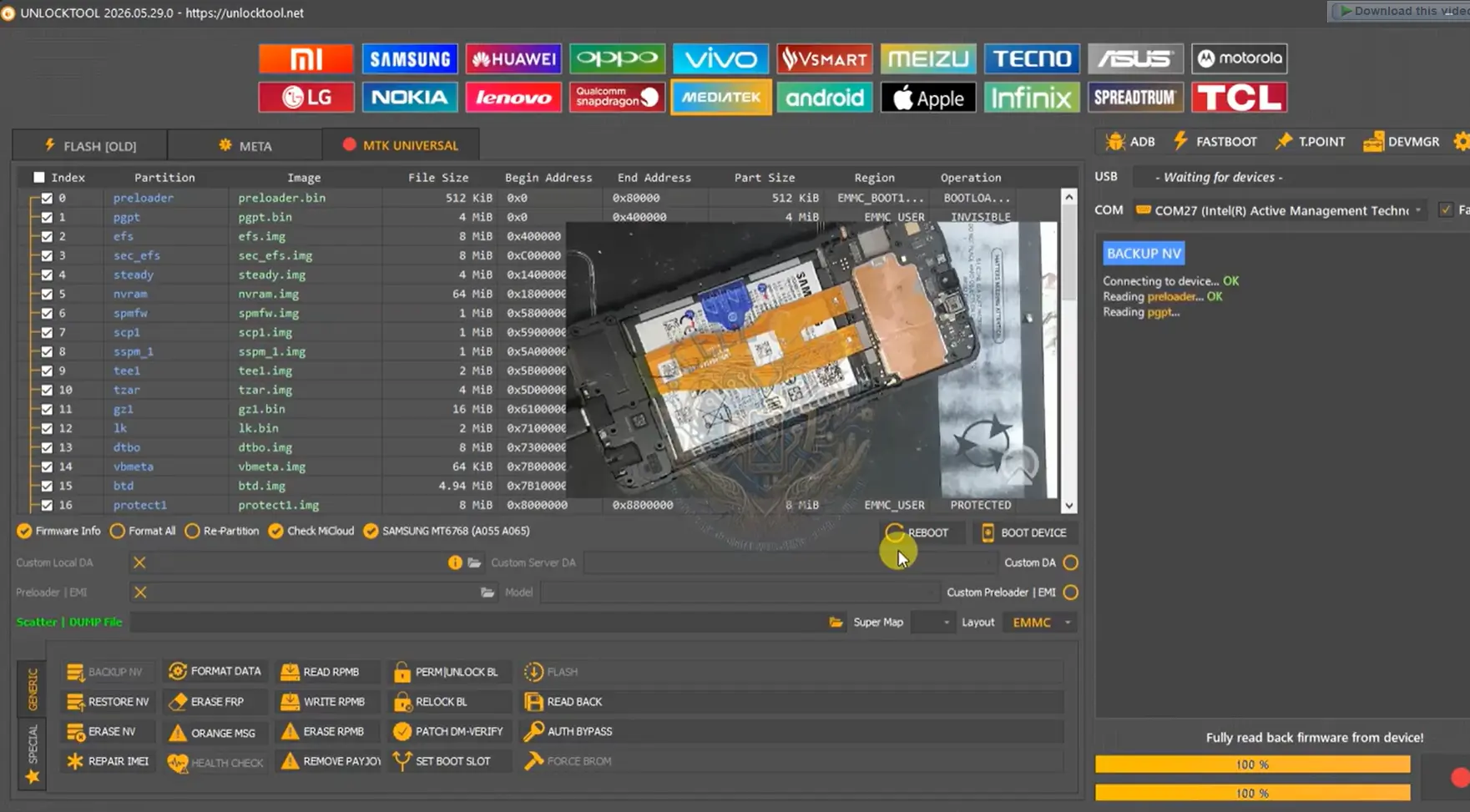Uncheck the preloader partition row checkbox

(47, 198)
